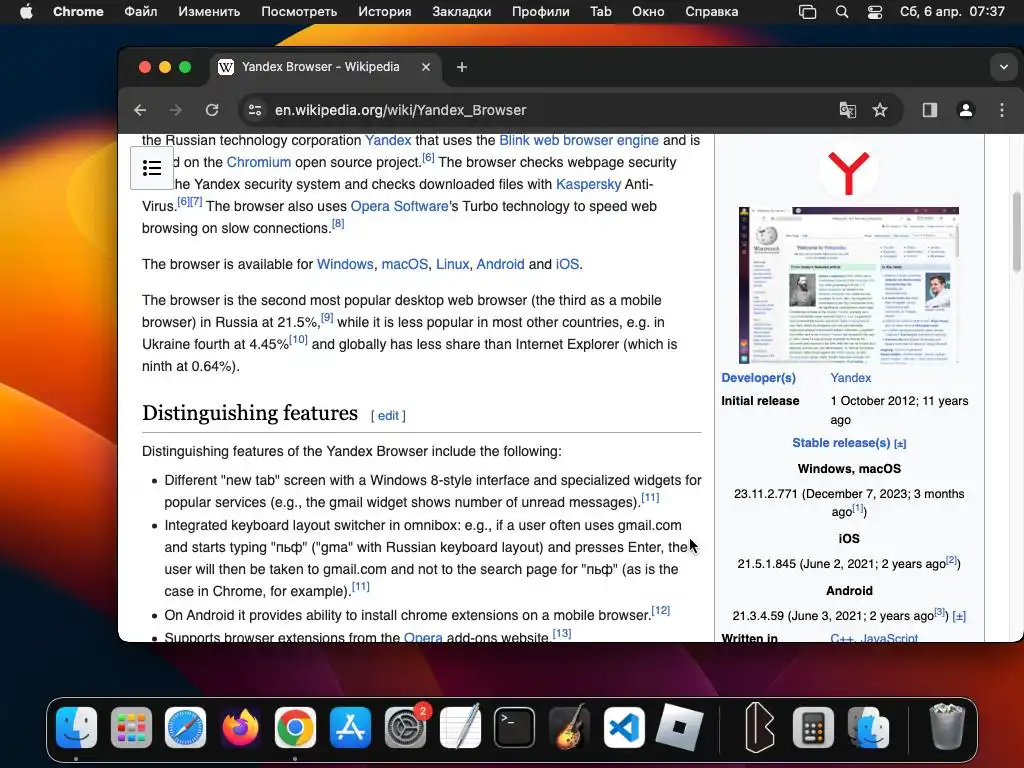Open the Yandex Browser screenshot thumbnail
This screenshot has height=768, width=1024.
848,285
